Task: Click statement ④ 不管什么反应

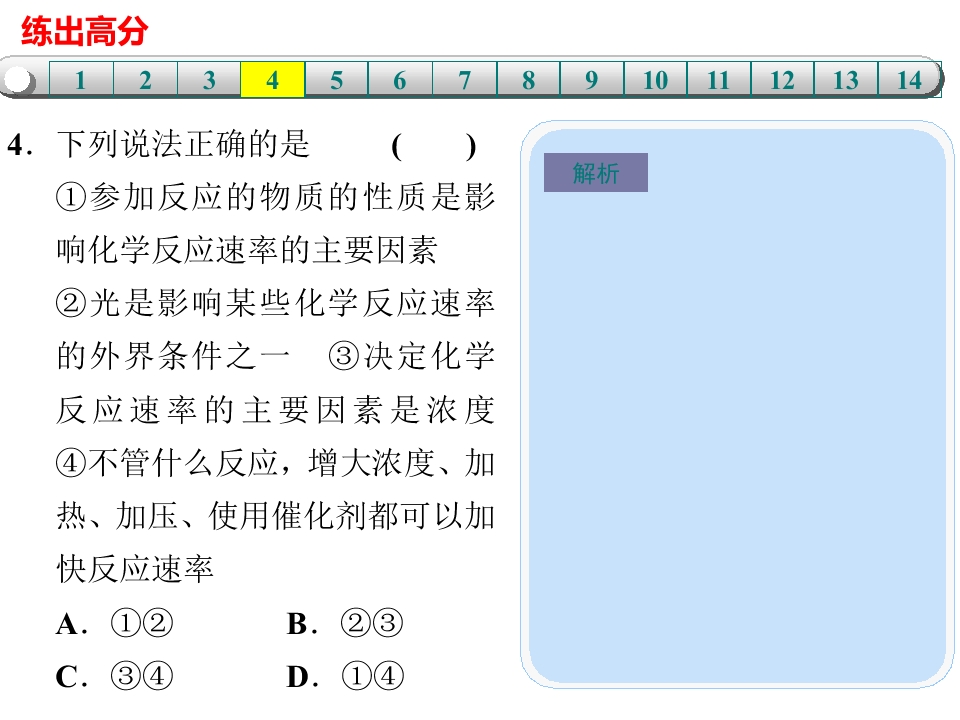Action: pos(167,463)
